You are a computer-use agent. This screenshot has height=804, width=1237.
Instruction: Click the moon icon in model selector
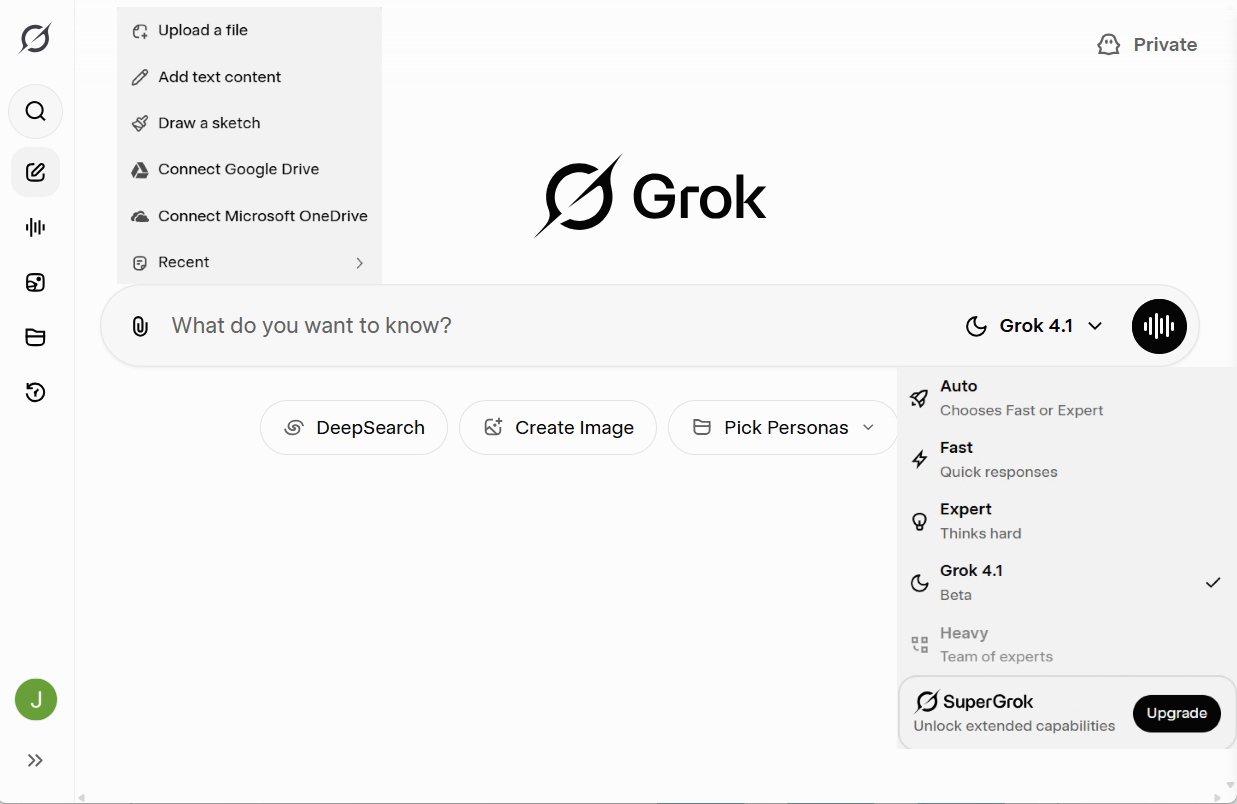976,326
